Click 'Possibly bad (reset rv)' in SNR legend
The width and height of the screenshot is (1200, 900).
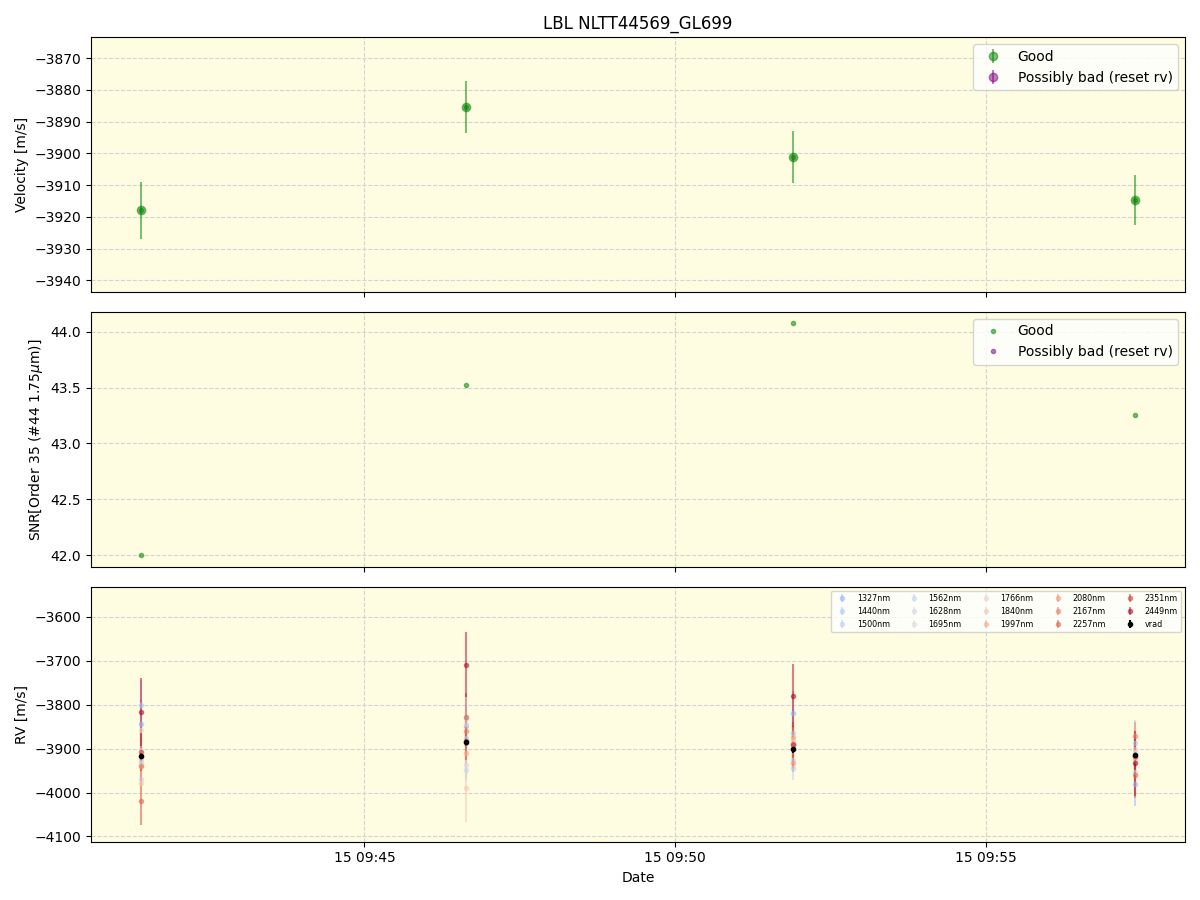(1095, 351)
